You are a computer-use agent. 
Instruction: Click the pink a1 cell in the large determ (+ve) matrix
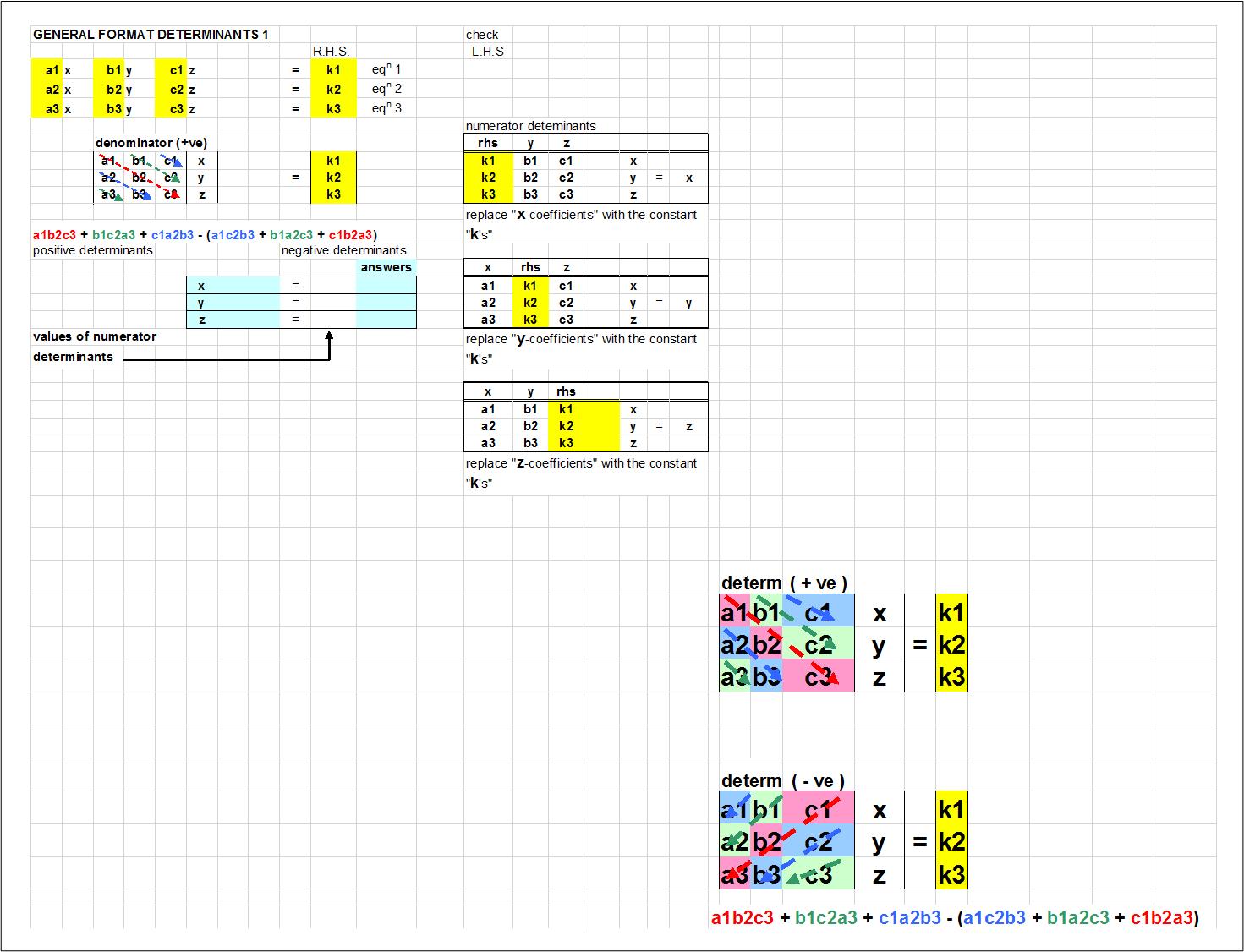pyautogui.click(x=734, y=612)
